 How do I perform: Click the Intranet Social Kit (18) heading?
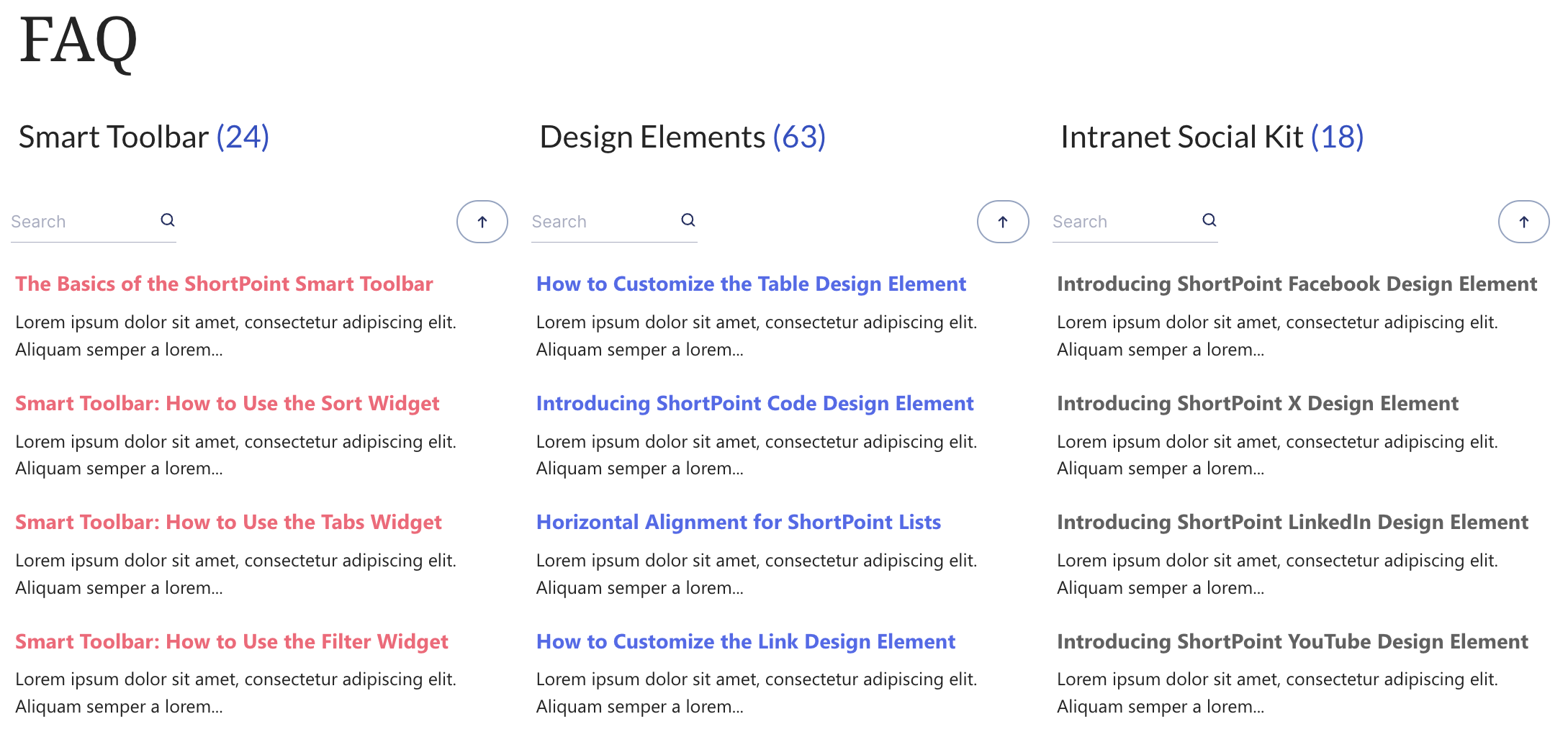[x=1212, y=137]
